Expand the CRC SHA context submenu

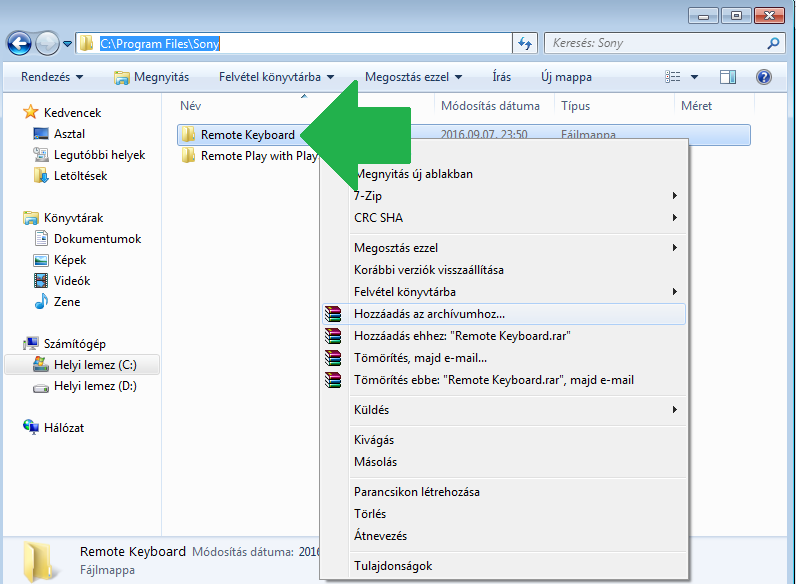[504, 218]
